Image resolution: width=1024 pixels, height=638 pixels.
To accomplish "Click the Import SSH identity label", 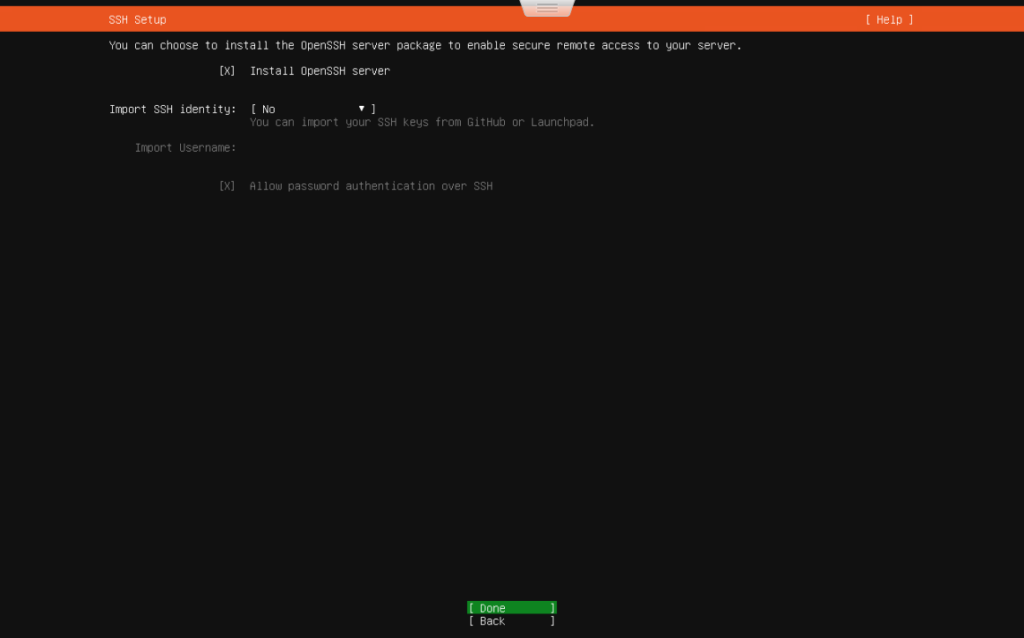I will pos(171,109).
